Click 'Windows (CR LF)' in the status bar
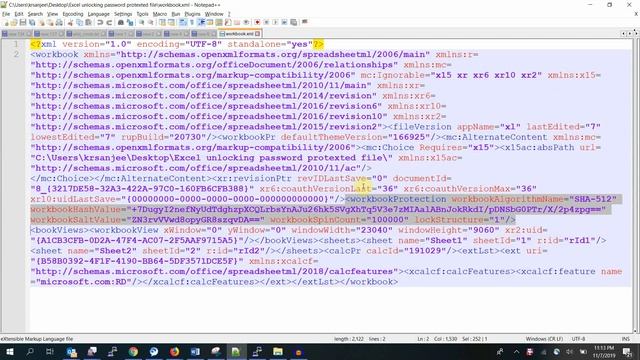Viewport: 640px width, 360px height. [544, 339]
